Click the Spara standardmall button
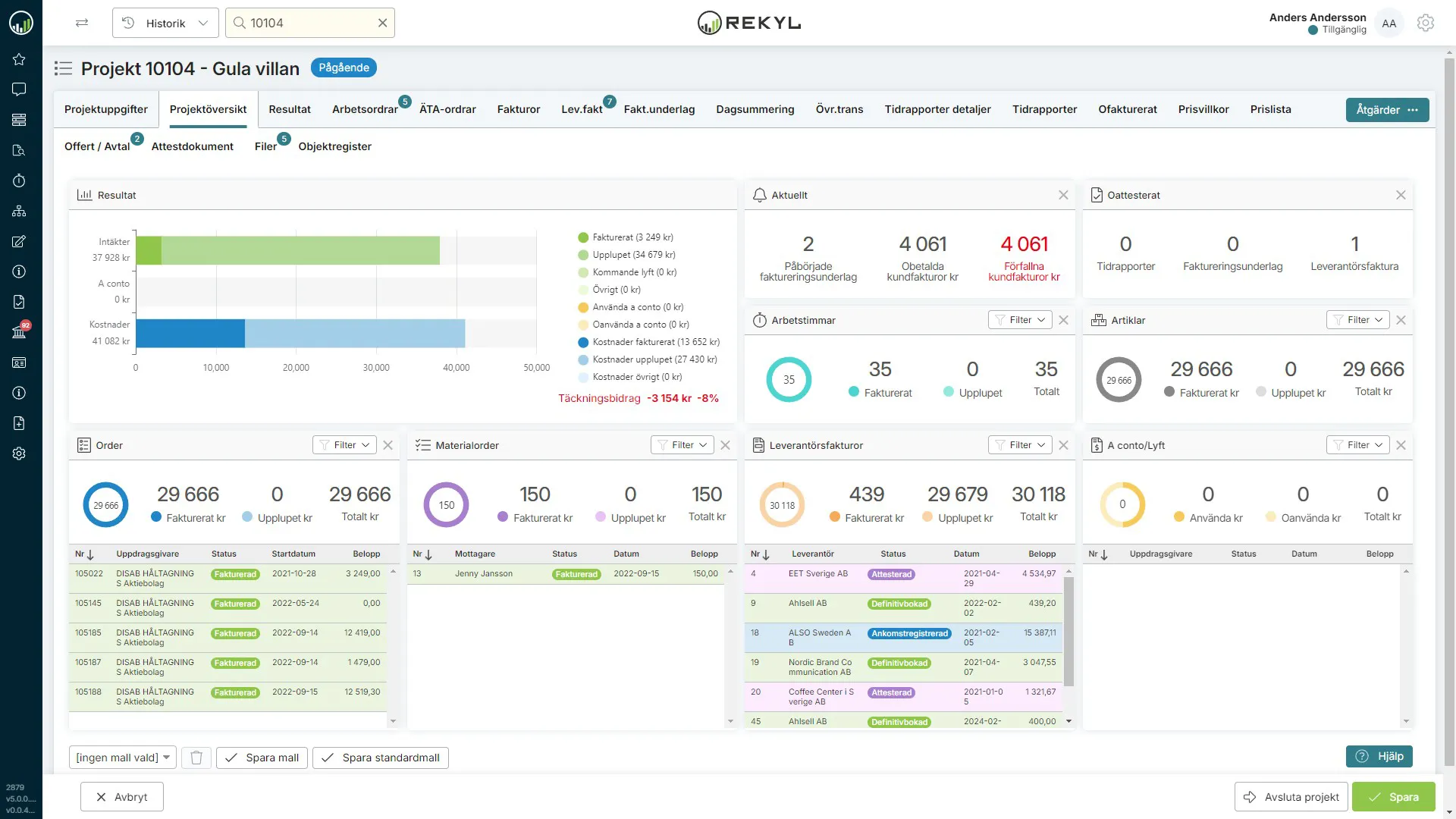The height and width of the screenshot is (819, 1456). point(381,758)
